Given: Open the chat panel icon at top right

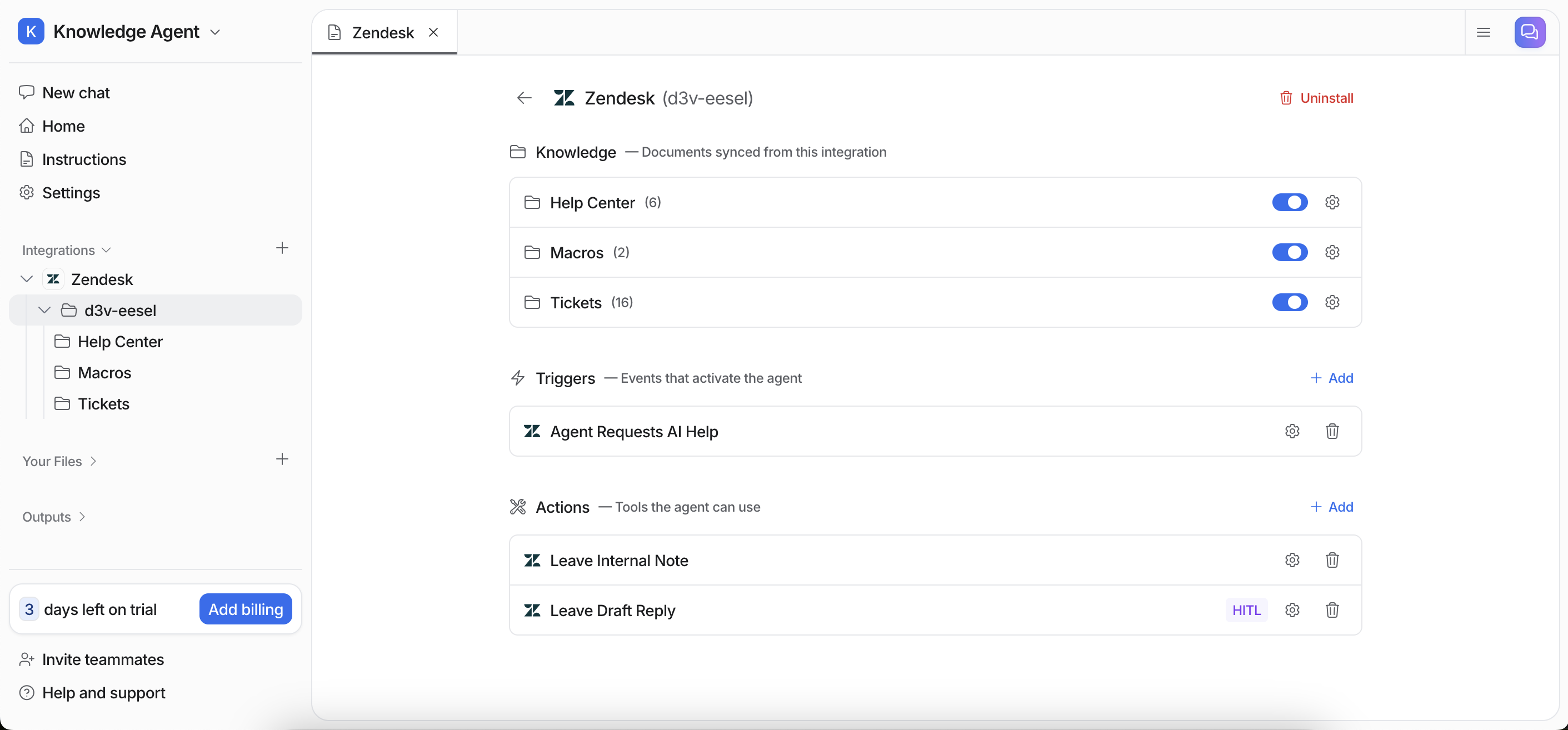Looking at the screenshot, I should coord(1529,32).
